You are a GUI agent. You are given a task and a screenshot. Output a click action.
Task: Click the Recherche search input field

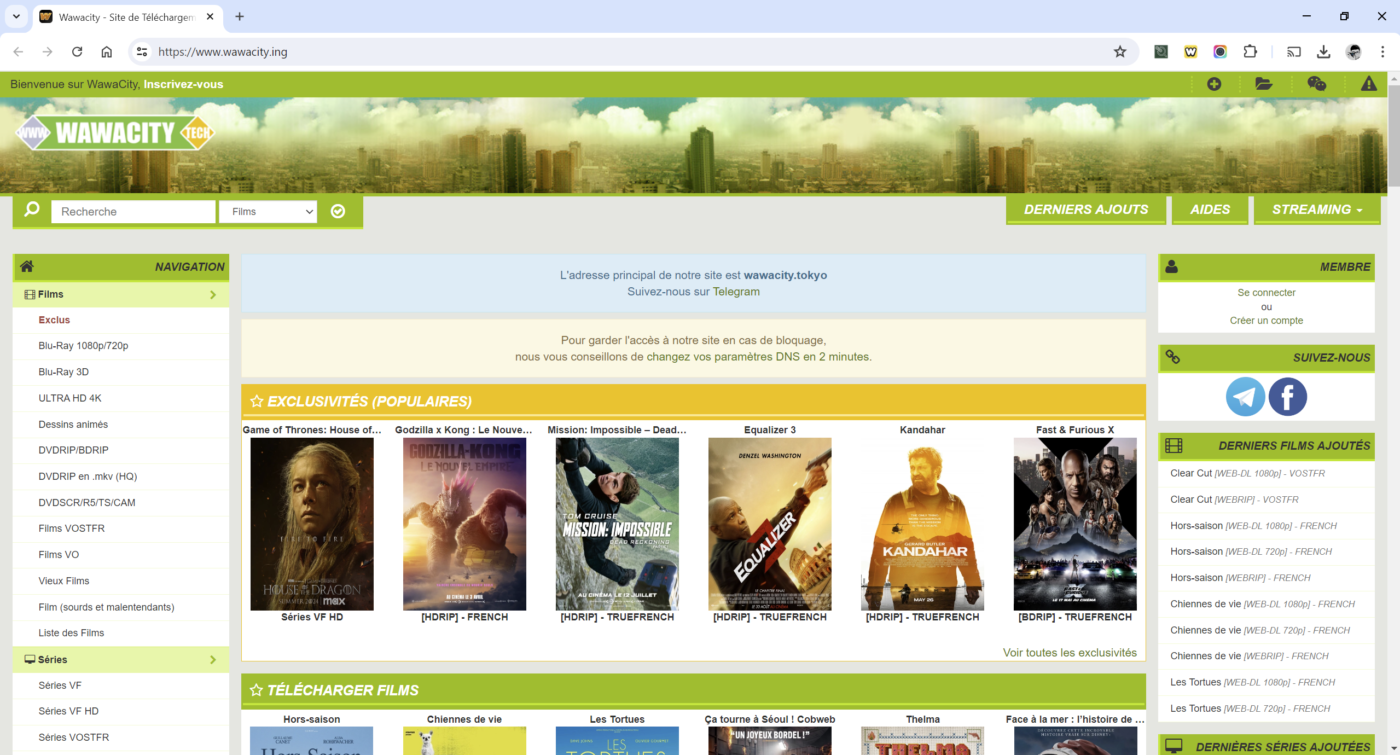(133, 212)
